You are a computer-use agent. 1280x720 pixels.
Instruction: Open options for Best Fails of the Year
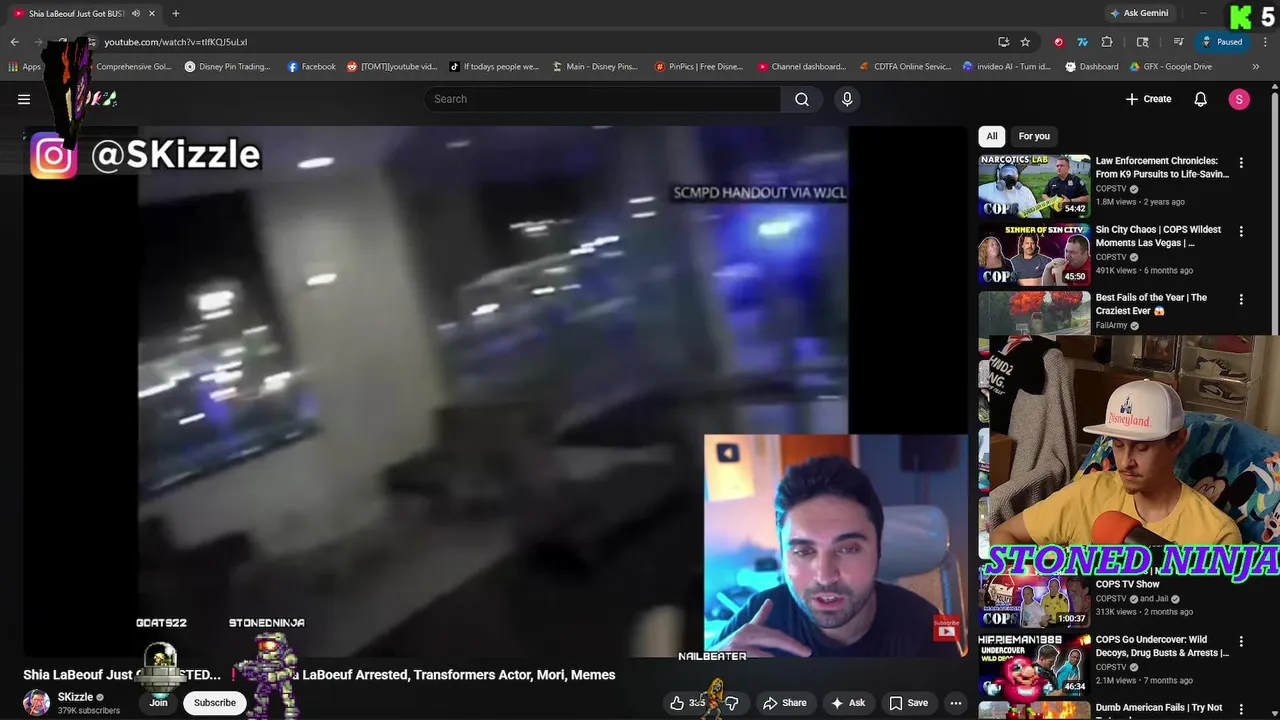click(x=1241, y=299)
